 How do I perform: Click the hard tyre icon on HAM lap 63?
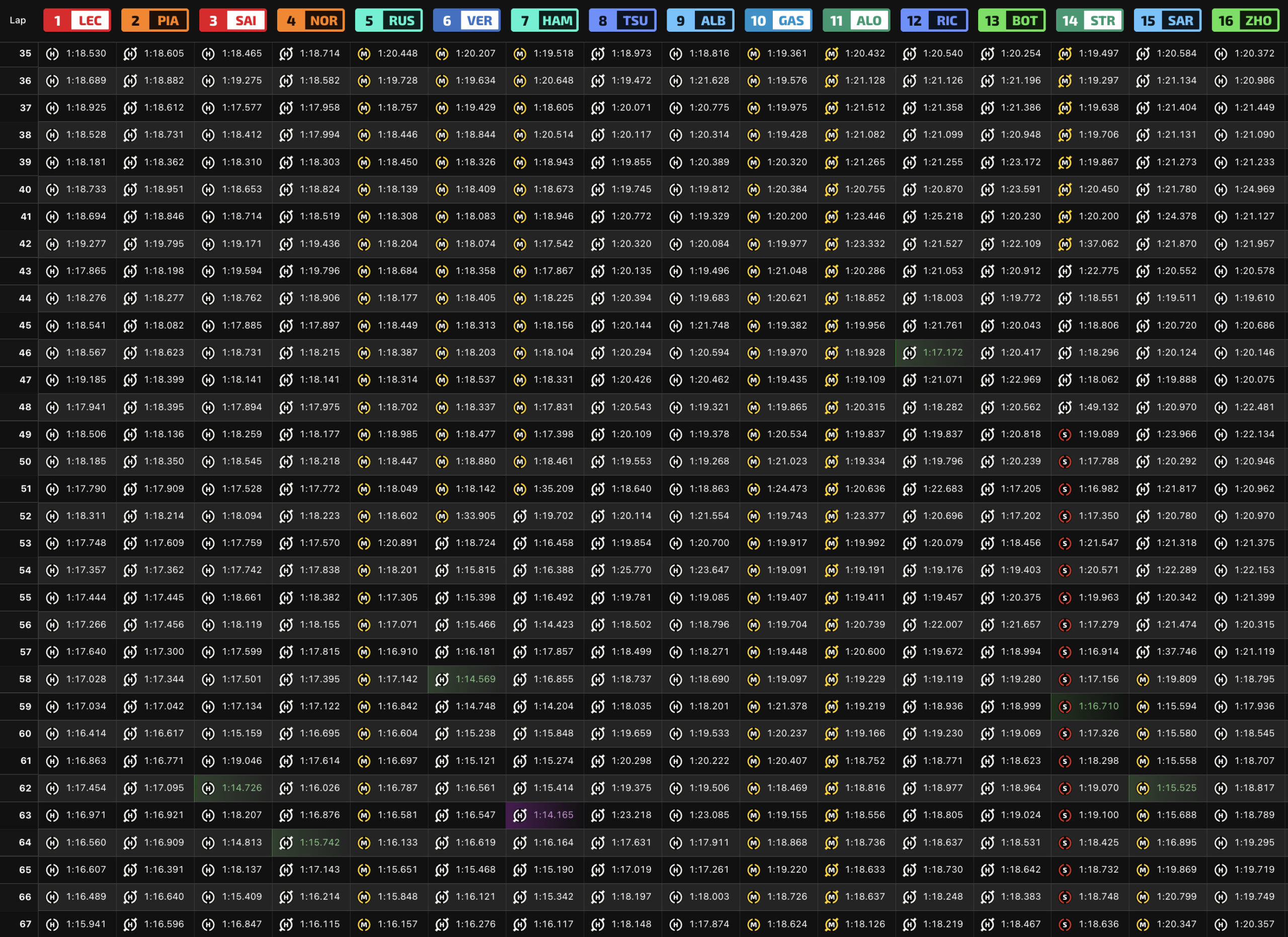pyautogui.click(x=520, y=816)
